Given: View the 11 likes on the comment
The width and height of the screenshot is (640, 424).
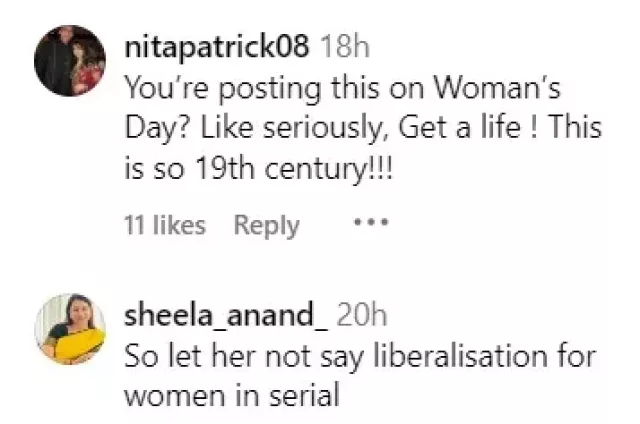Looking at the screenshot, I should (x=164, y=225).
